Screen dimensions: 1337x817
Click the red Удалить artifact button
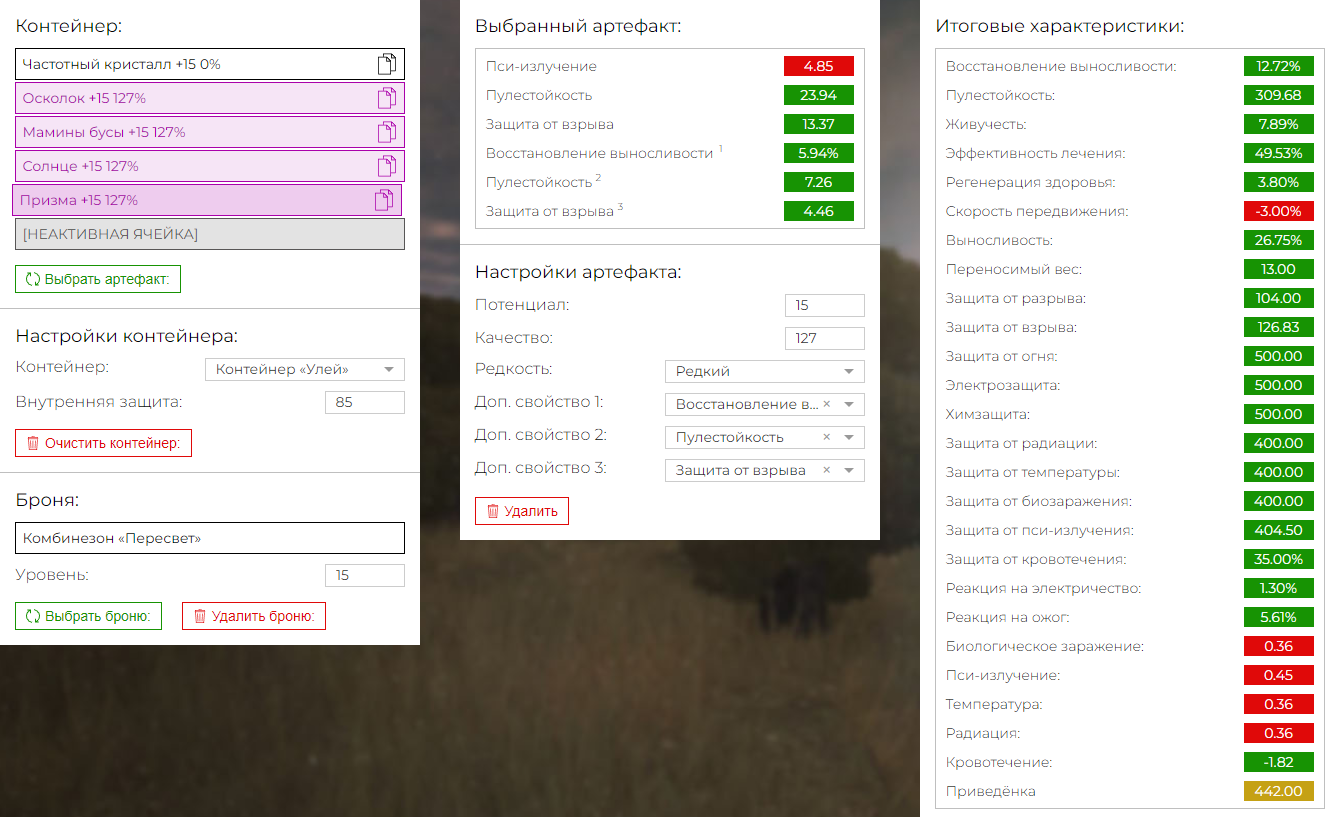[522, 511]
